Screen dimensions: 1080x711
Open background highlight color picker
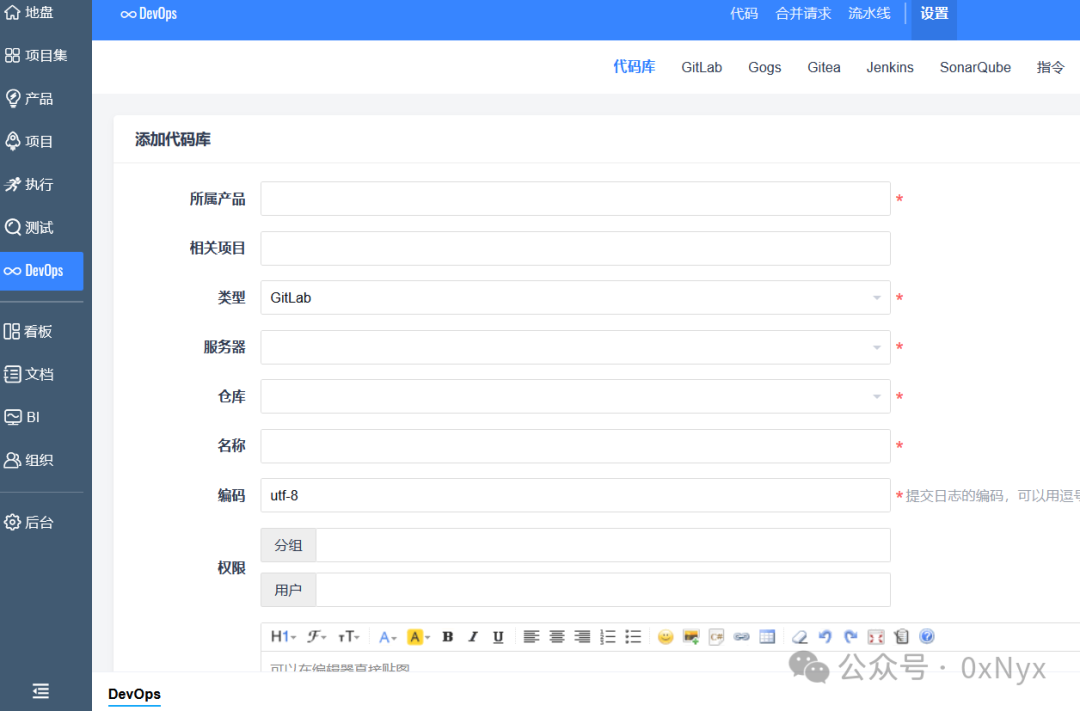pyautogui.click(x=419, y=637)
